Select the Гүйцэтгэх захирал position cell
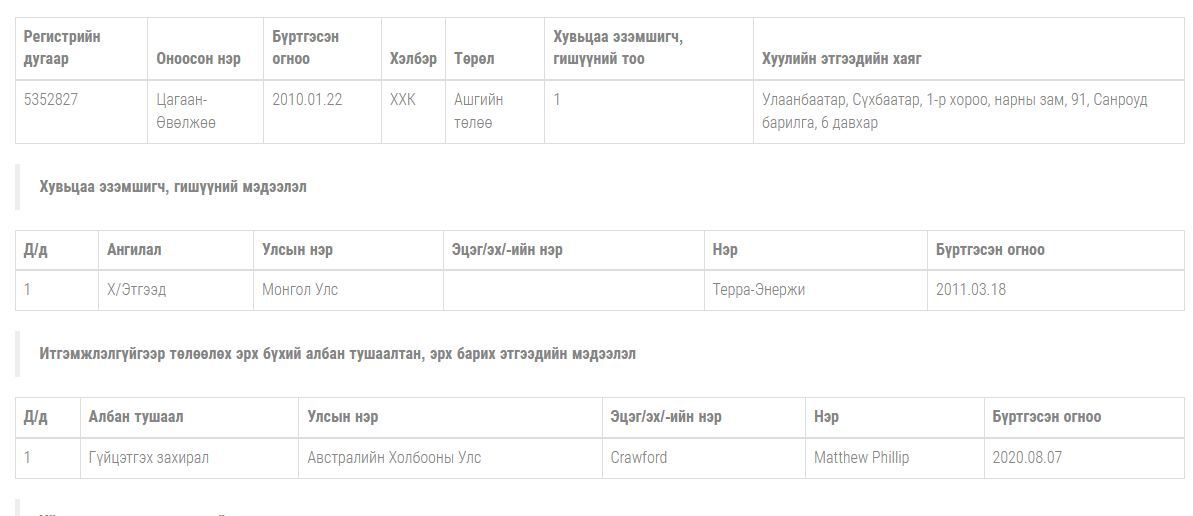The width and height of the screenshot is (1193, 516). click(149, 458)
